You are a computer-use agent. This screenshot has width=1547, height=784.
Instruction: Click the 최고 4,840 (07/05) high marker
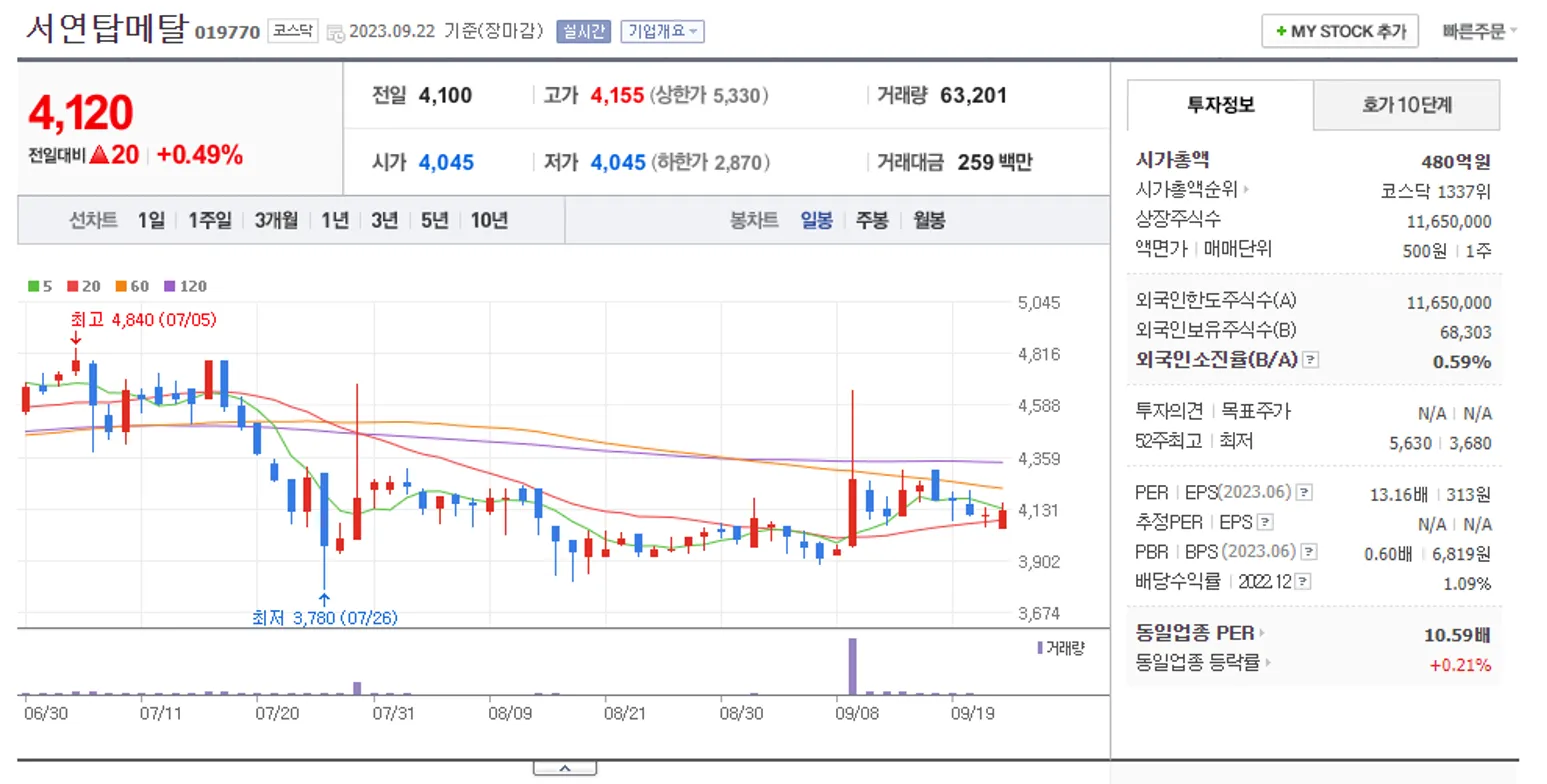click(x=143, y=320)
